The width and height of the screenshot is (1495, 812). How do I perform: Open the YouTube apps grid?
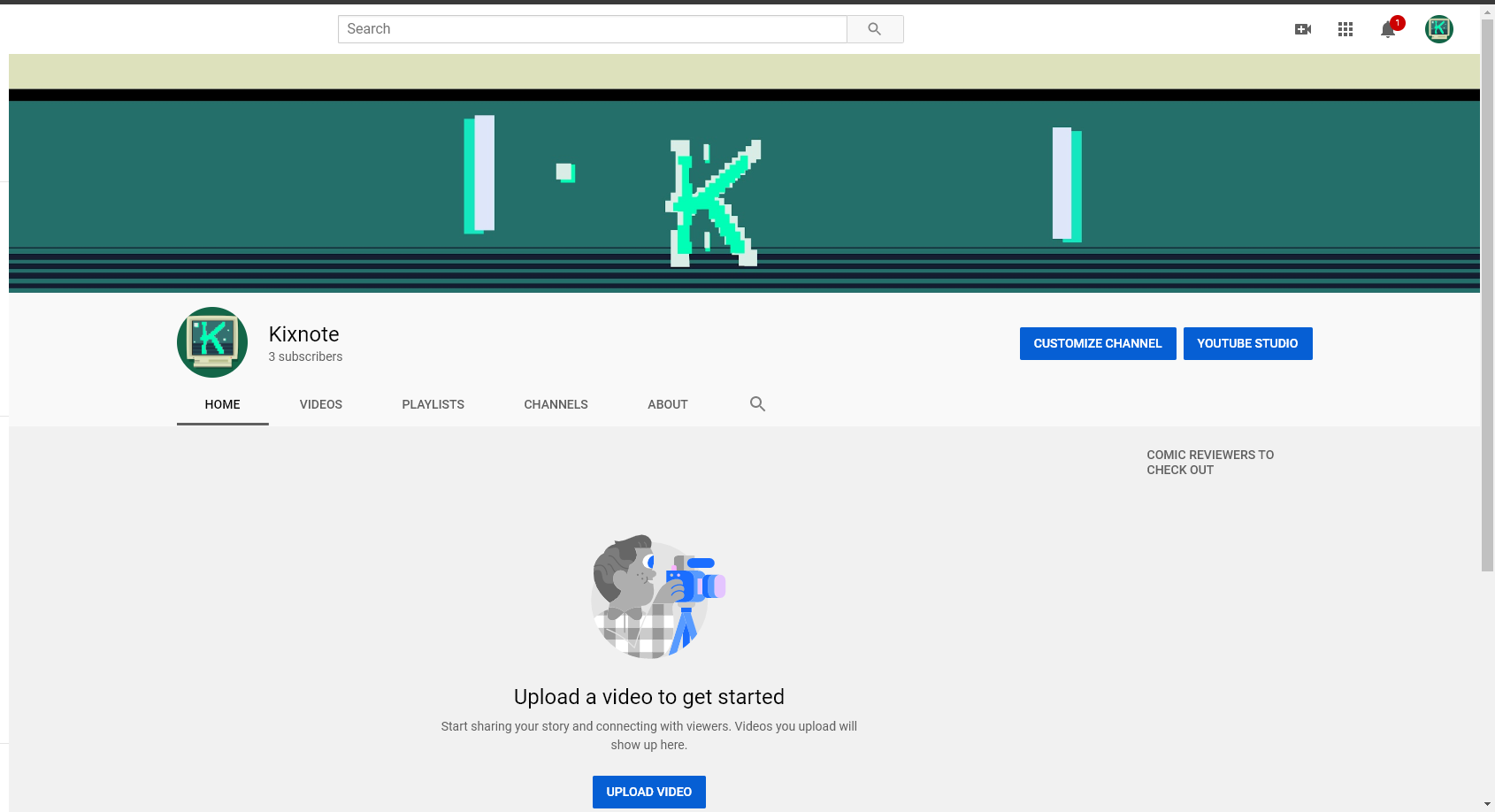click(1345, 29)
